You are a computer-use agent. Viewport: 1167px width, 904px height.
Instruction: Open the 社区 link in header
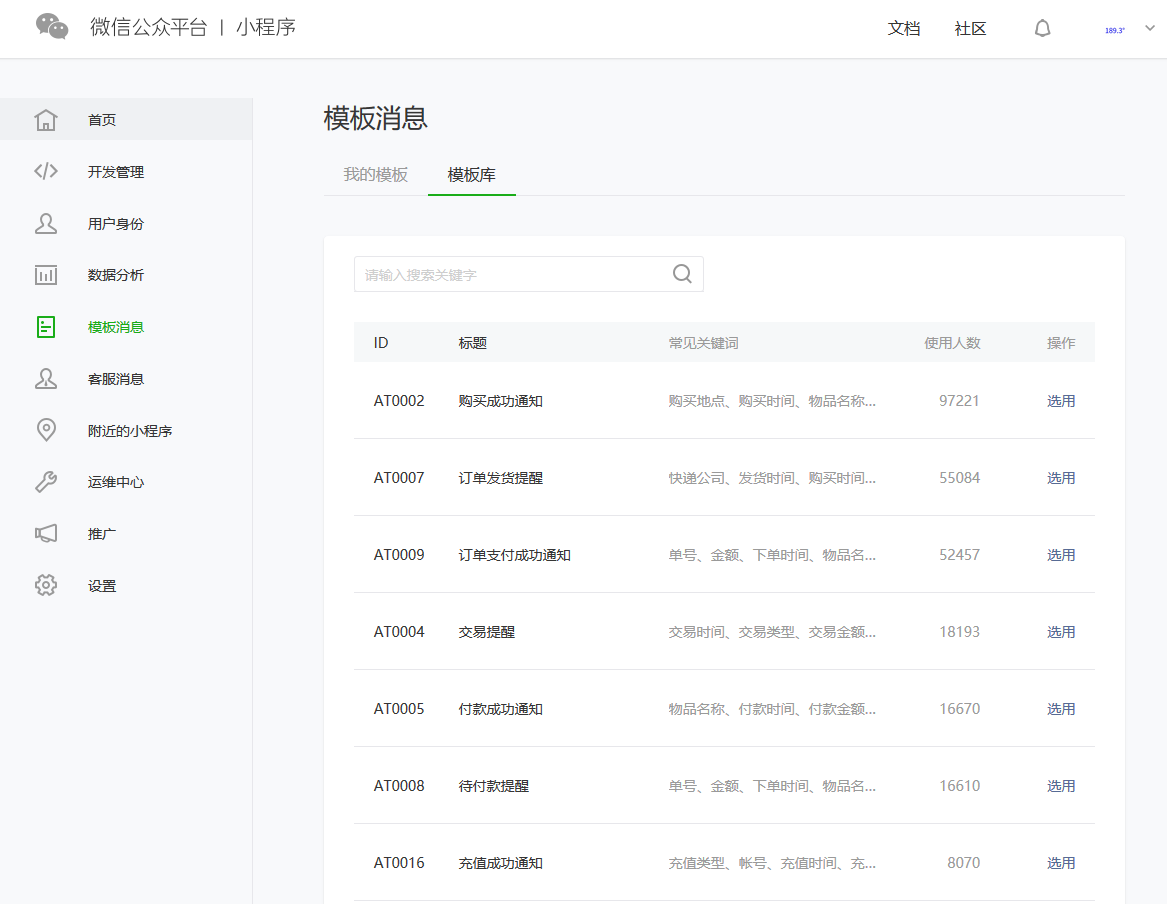[970, 28]
